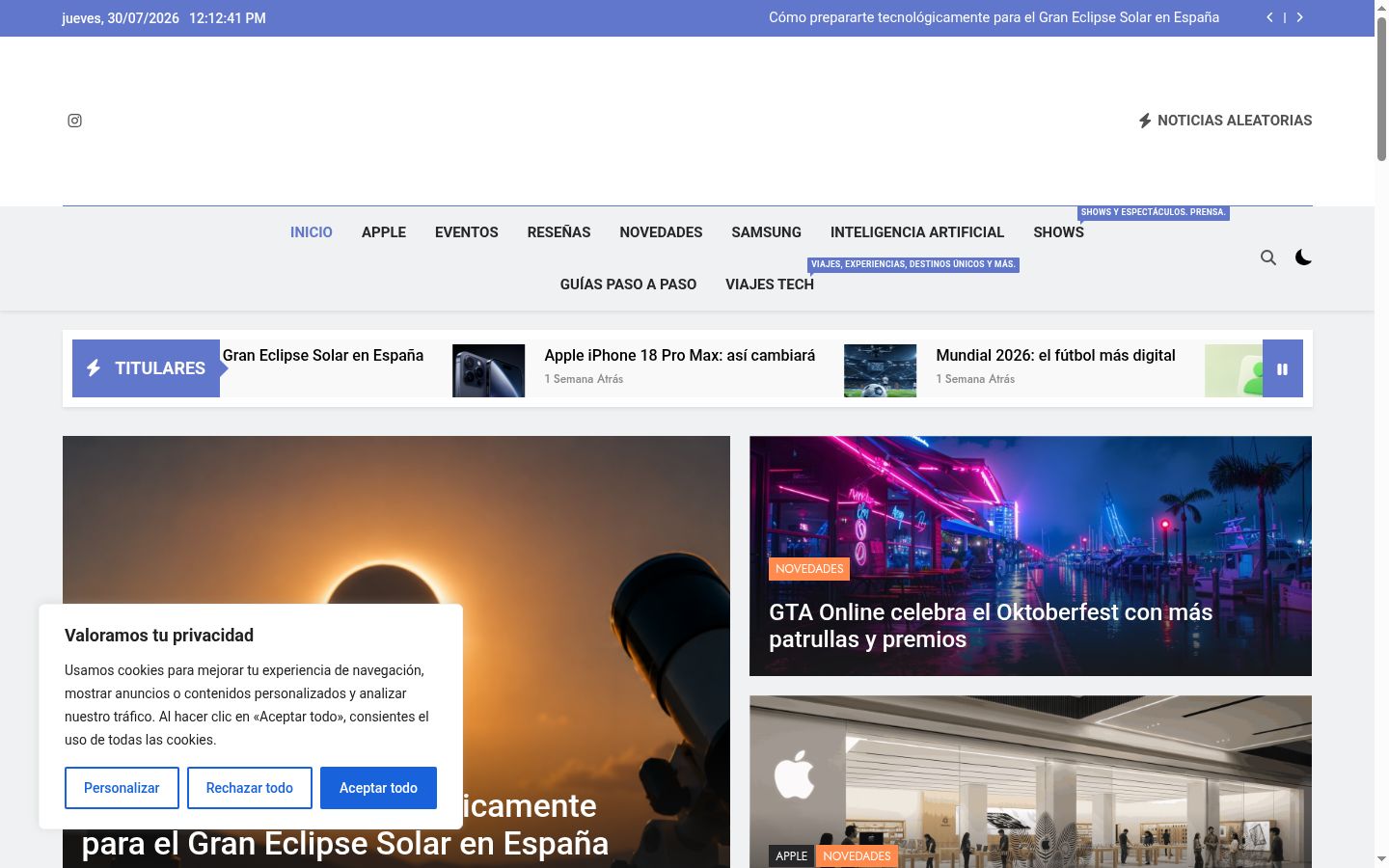1389x868 pixels.
Task: Open Mundial 2026 ticker headline
Action: click(1056, 356)
